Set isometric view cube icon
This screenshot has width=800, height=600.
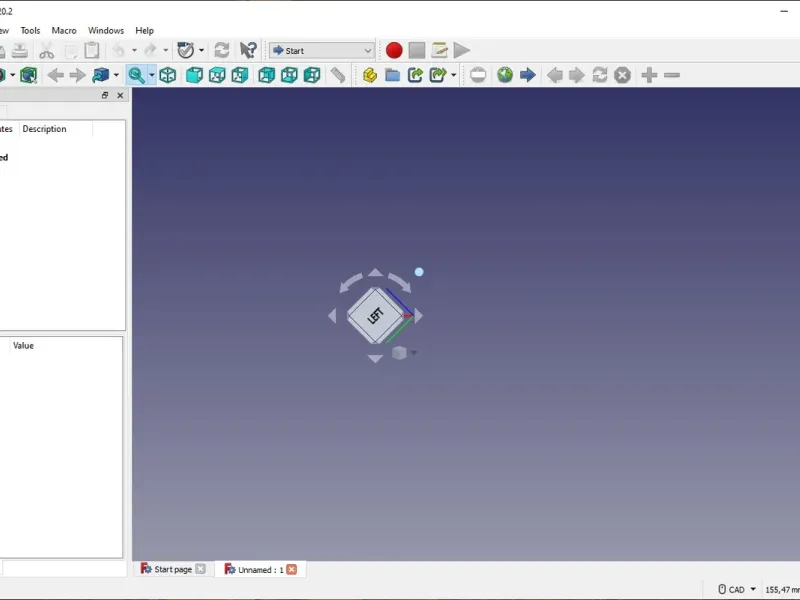[x=168, y=76]
